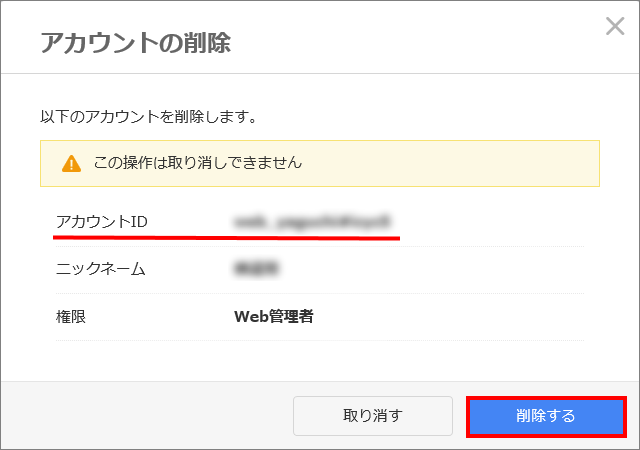Select the アカウントID label
Image resolution: width=640 pixels, height=450 pixels.
point(102,222)
